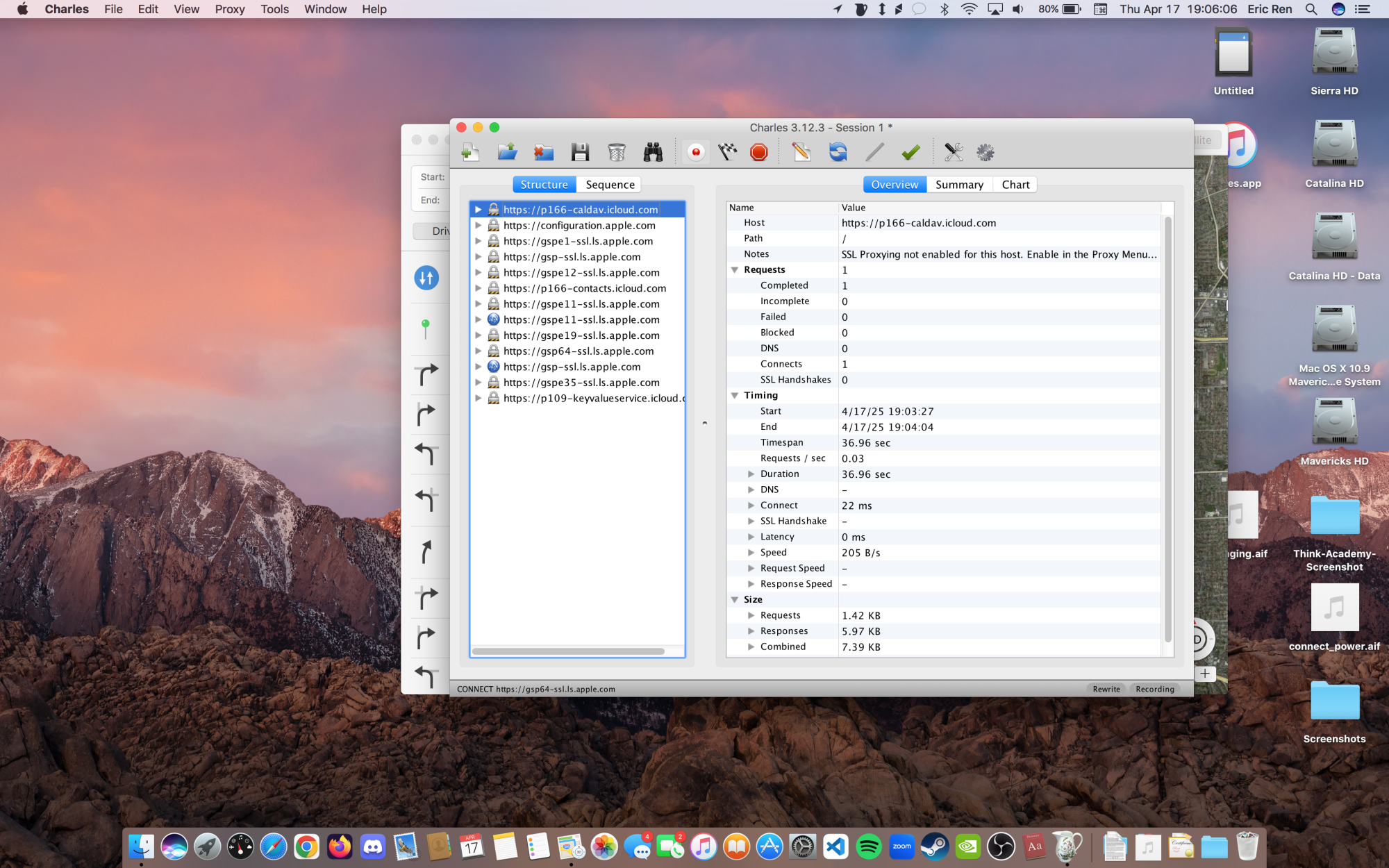The height and width of the screenshot is (868, 1389).
Task: Open a saved session with the folder-arrow icon
Action: [507, 152]
